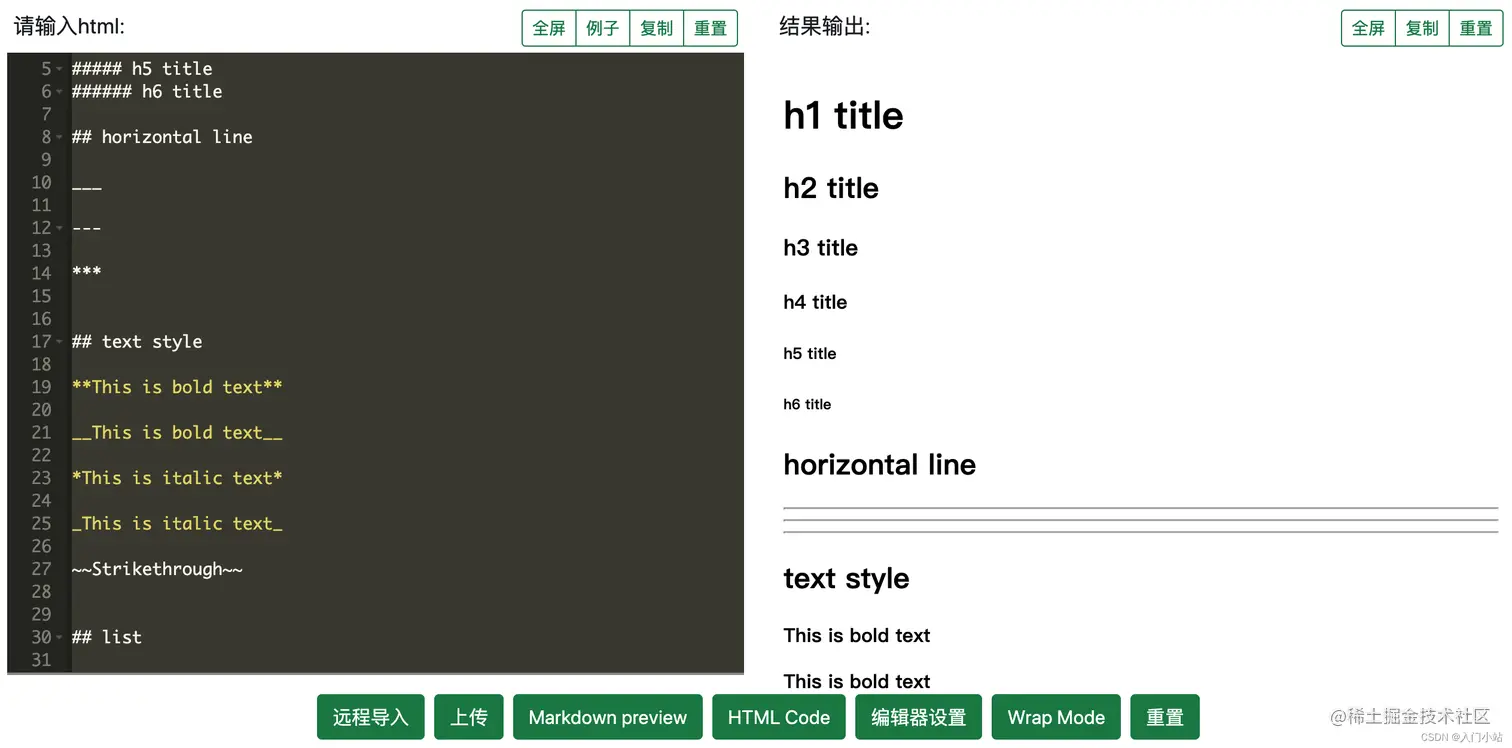Click the 上传 upload button
This screenshot has height=748, width=1512.
pos(469,717)
